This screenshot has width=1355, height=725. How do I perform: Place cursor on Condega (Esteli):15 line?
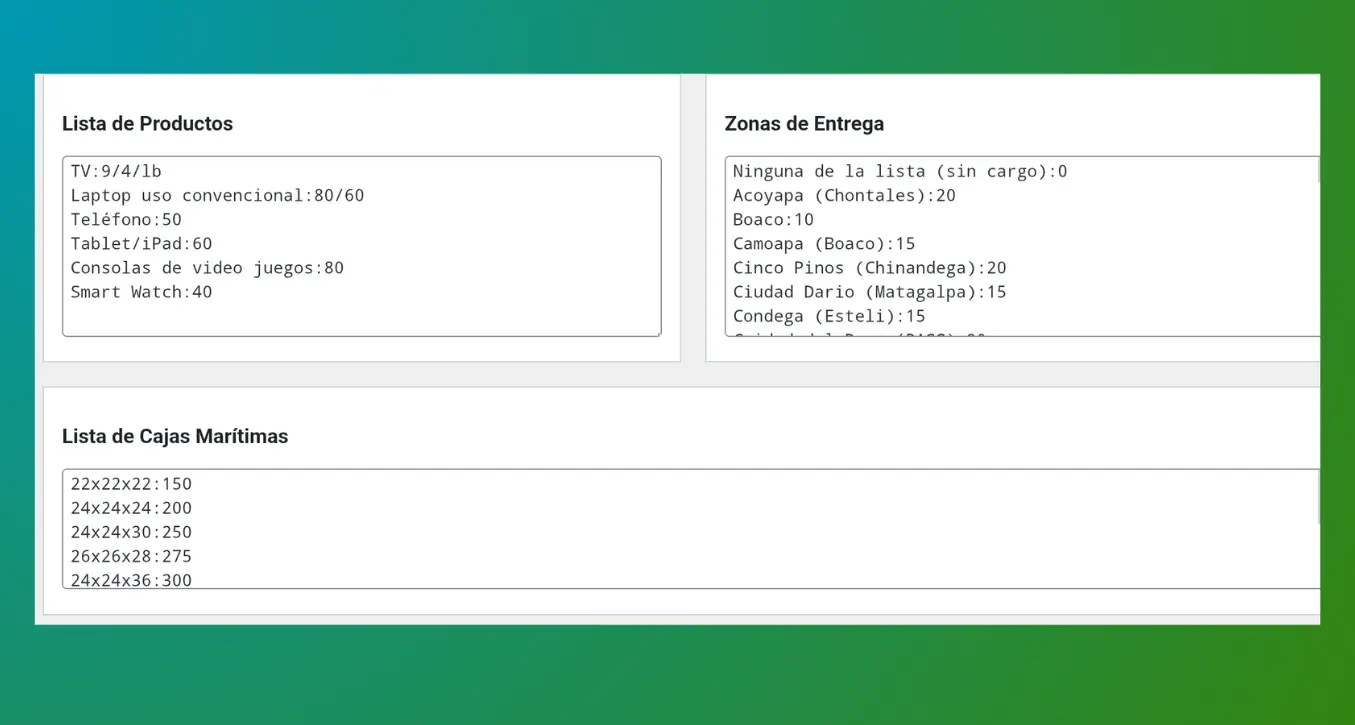[x=828, y=316]
